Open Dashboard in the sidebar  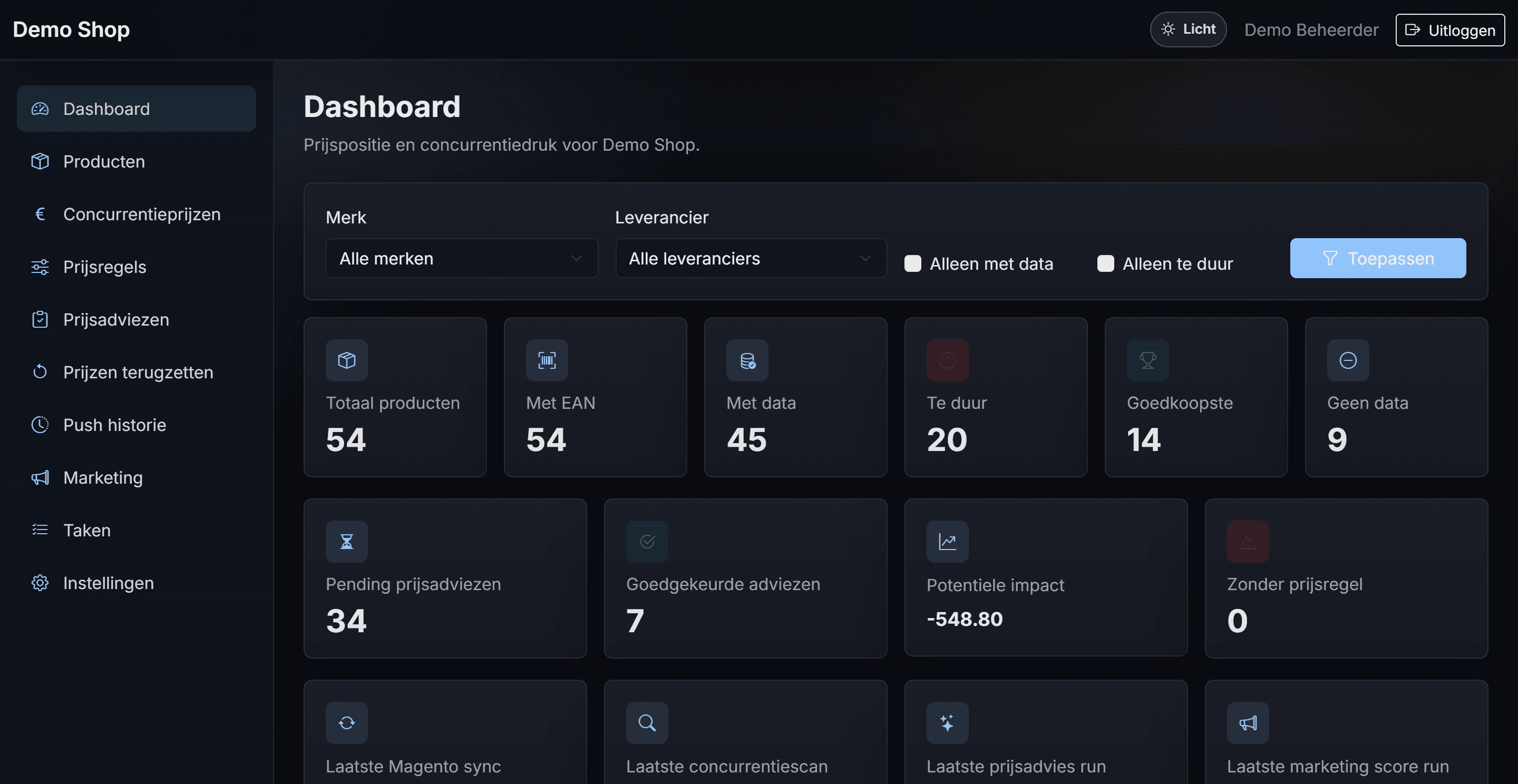pos(136,109)
